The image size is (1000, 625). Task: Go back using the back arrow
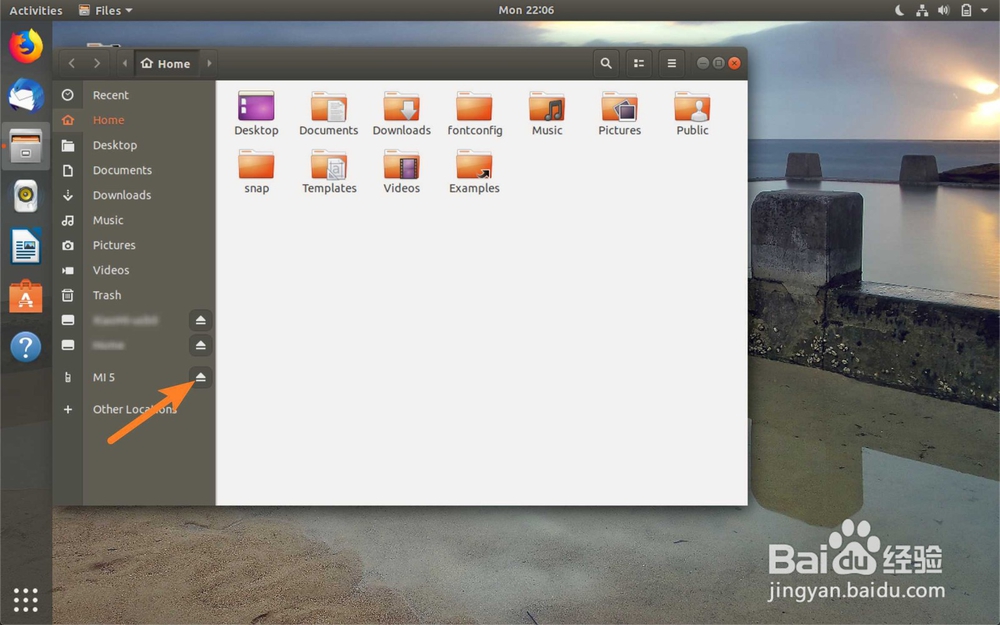coord(71,62)
